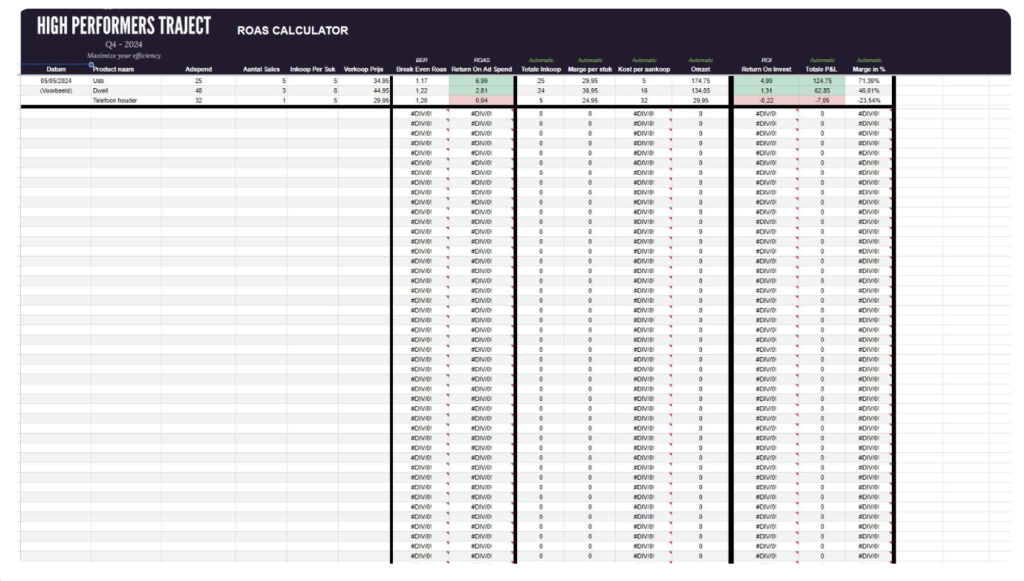This screenshot has height=581, width=1024.
Task: Select omzet cell '174,75'
Action: 701,81
